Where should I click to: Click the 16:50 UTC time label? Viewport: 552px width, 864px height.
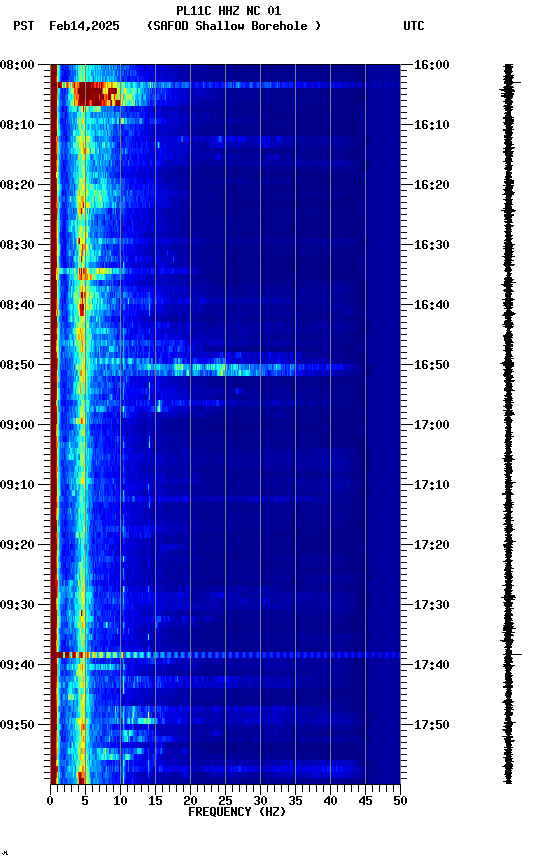(432, 365)
